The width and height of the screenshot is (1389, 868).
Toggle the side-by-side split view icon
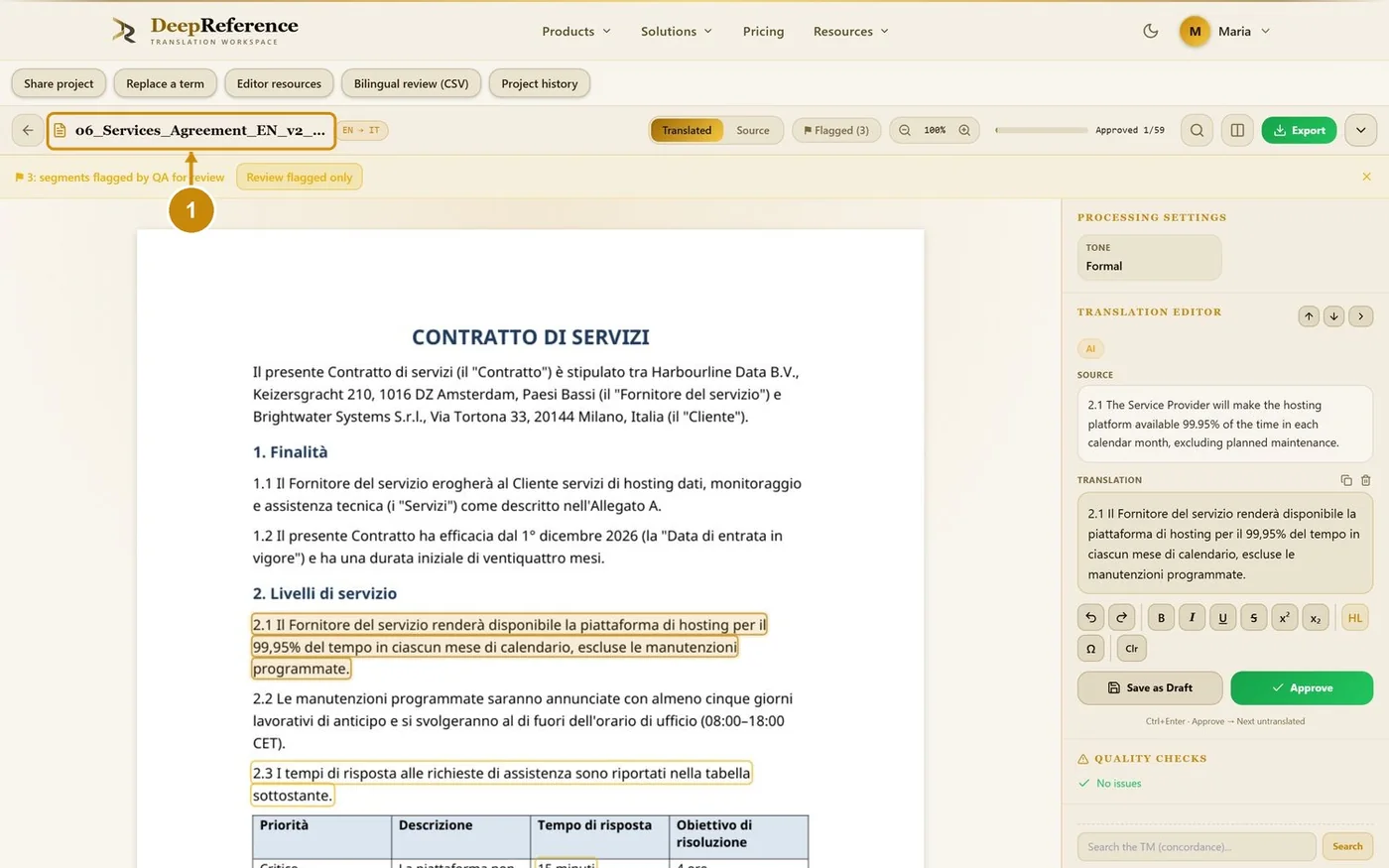(x=1237, y=130)
